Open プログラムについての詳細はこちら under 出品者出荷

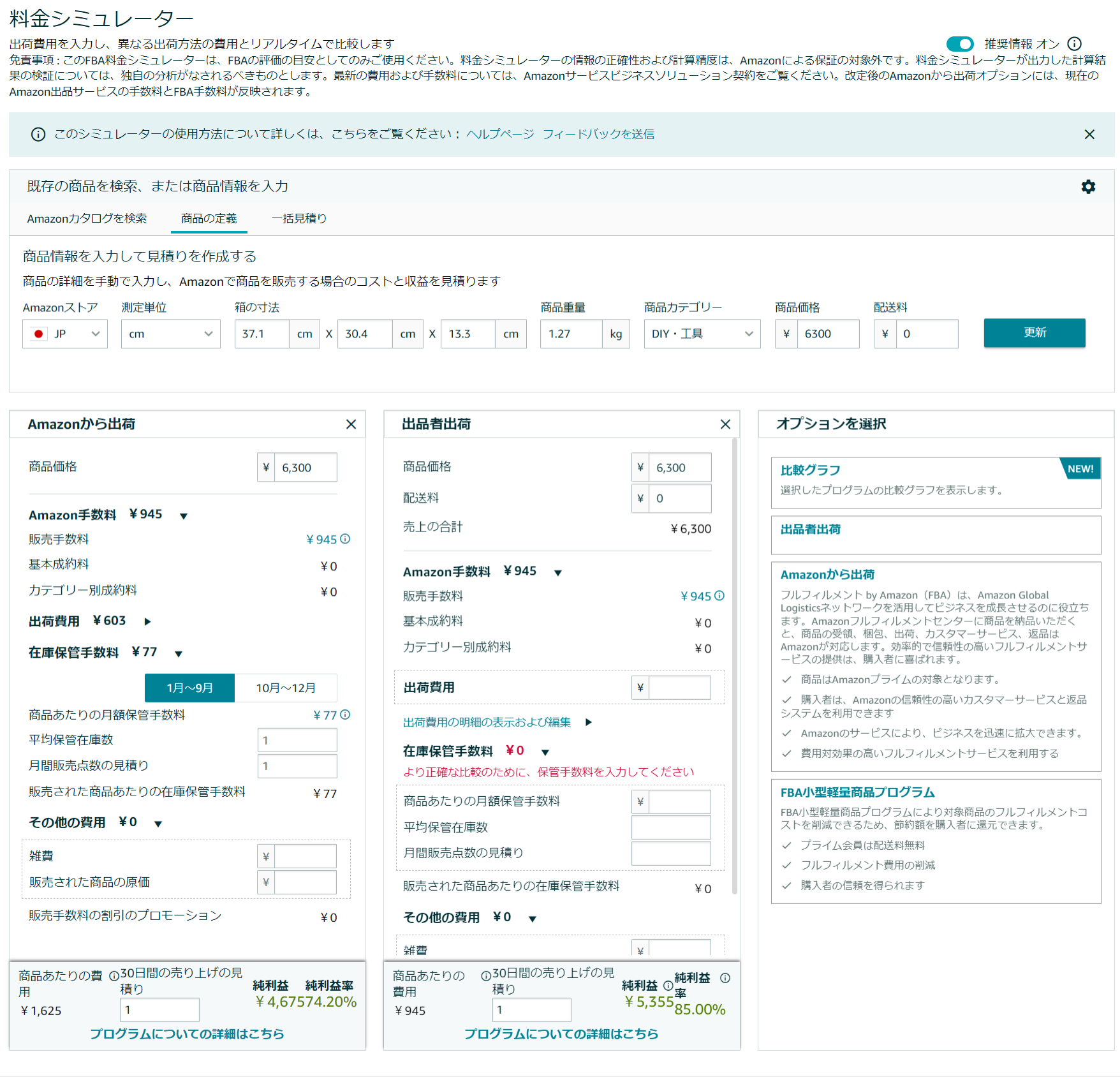click(561, 1034)
